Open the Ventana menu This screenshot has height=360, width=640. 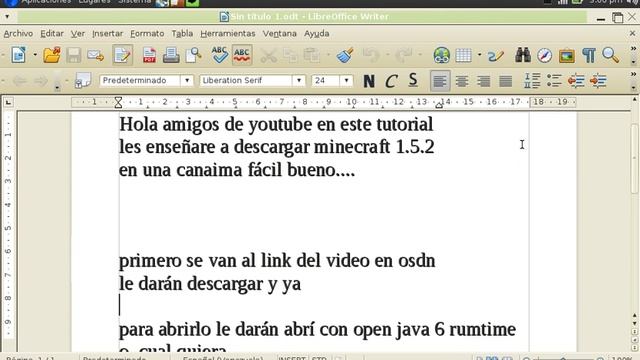point(280,33)
